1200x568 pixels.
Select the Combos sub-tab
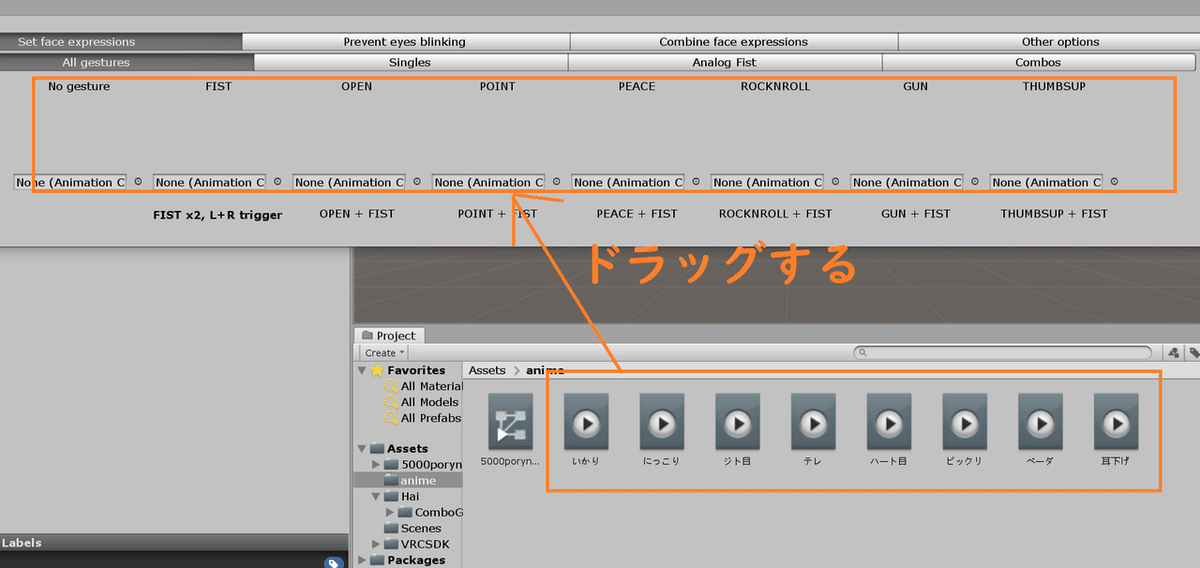click(1038, 62)
